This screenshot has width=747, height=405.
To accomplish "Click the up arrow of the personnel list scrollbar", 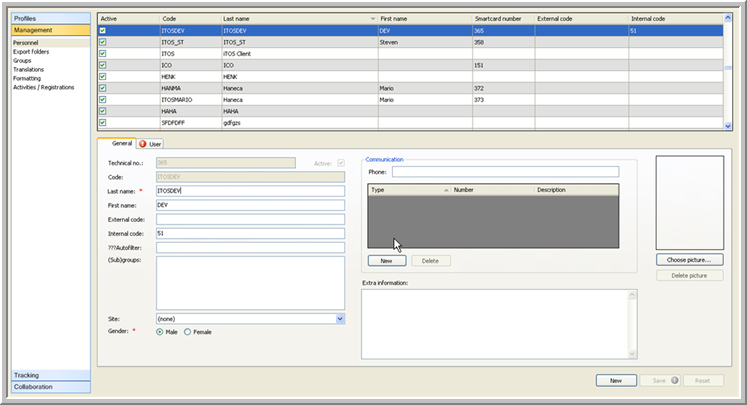I will coord(730,18).
